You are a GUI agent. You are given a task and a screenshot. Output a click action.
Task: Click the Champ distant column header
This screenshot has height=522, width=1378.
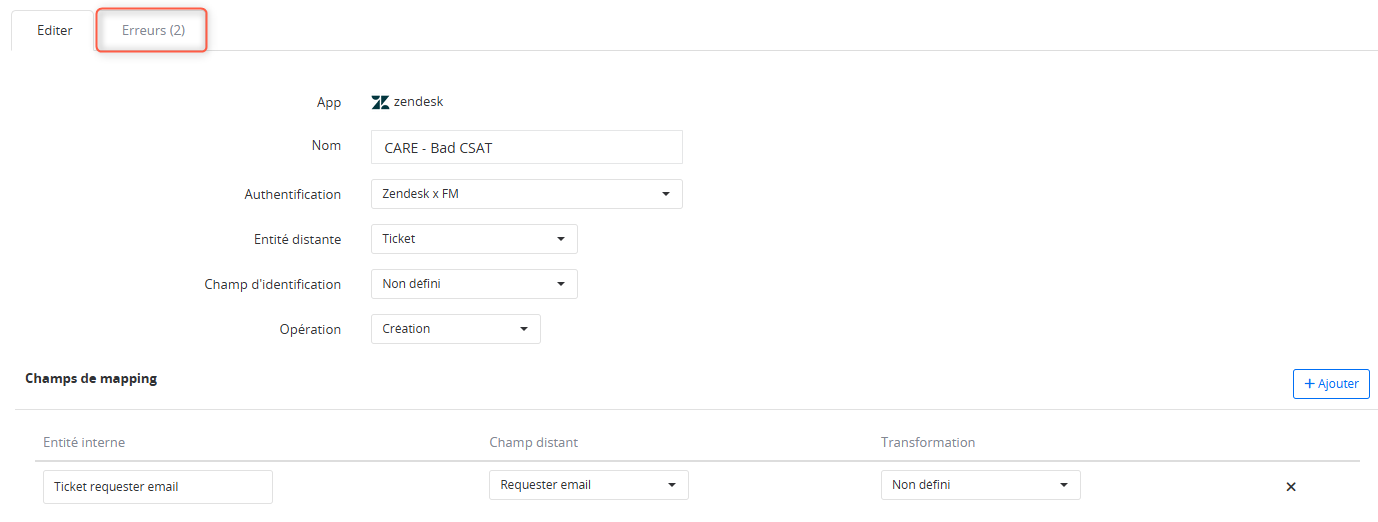pos(533,442)
